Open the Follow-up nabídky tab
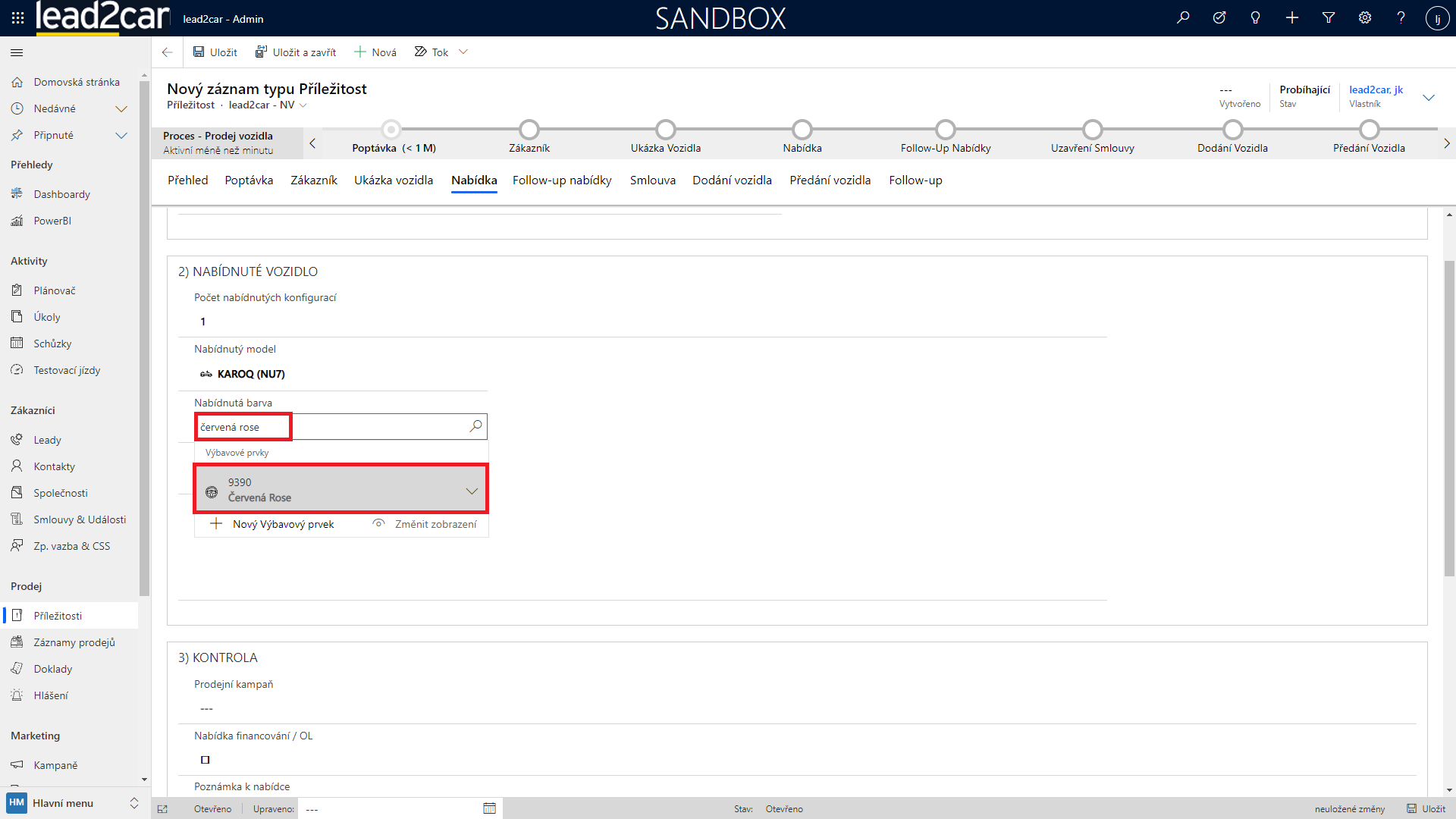The image size is (1456, 819). pos(561,180)
